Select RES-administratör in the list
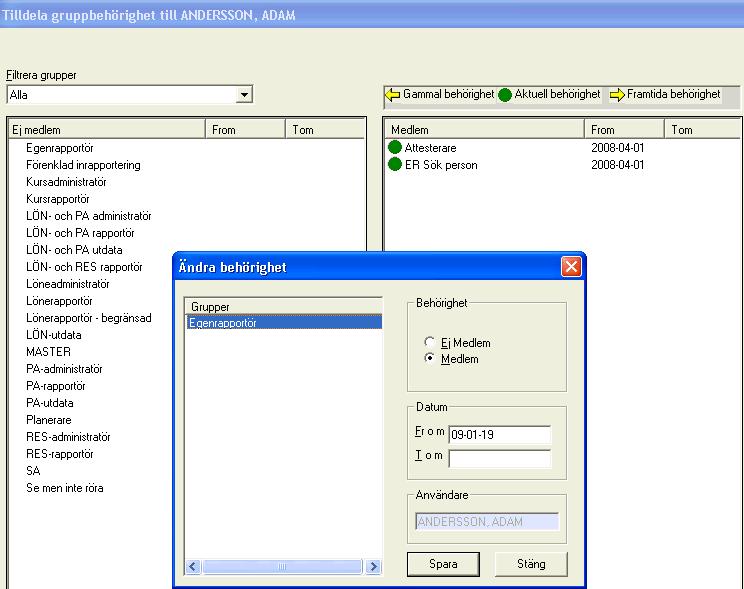Viewport: 744px width, 589px height. tap(68, 437)
